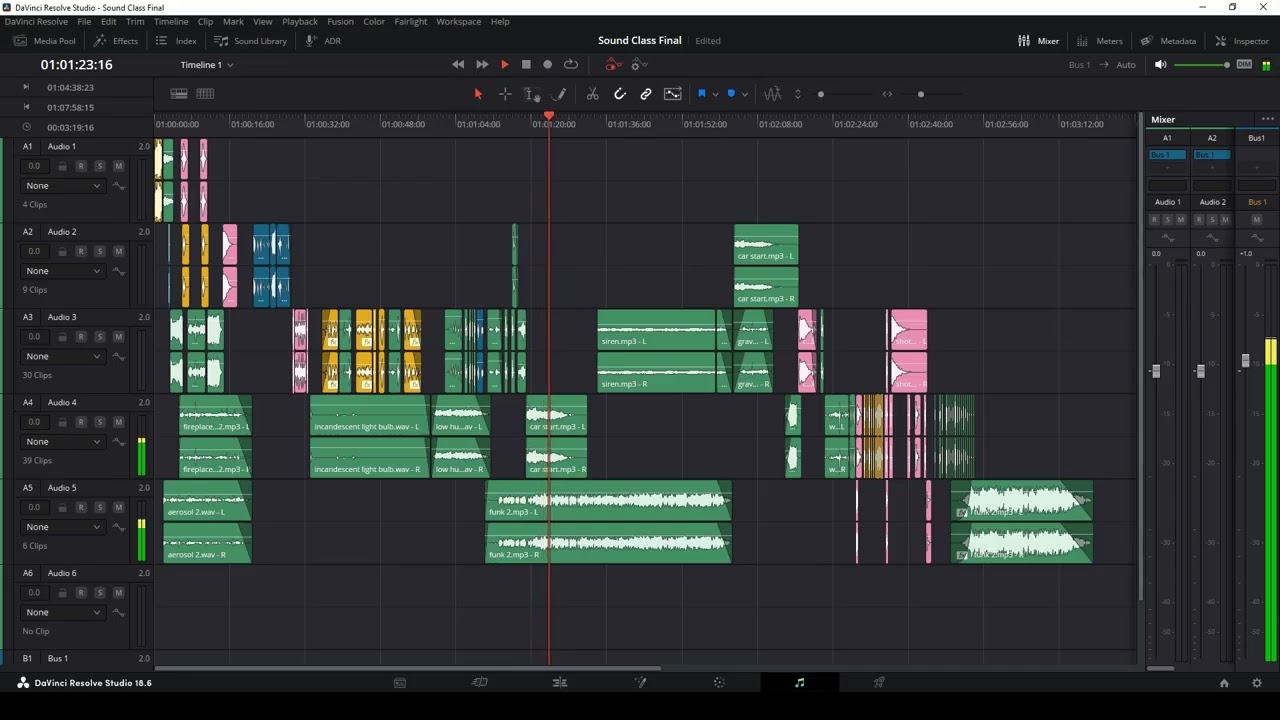Rewind playback with the fast reverse button
Screen dimensions: 1280x720
tap(458, 65)
